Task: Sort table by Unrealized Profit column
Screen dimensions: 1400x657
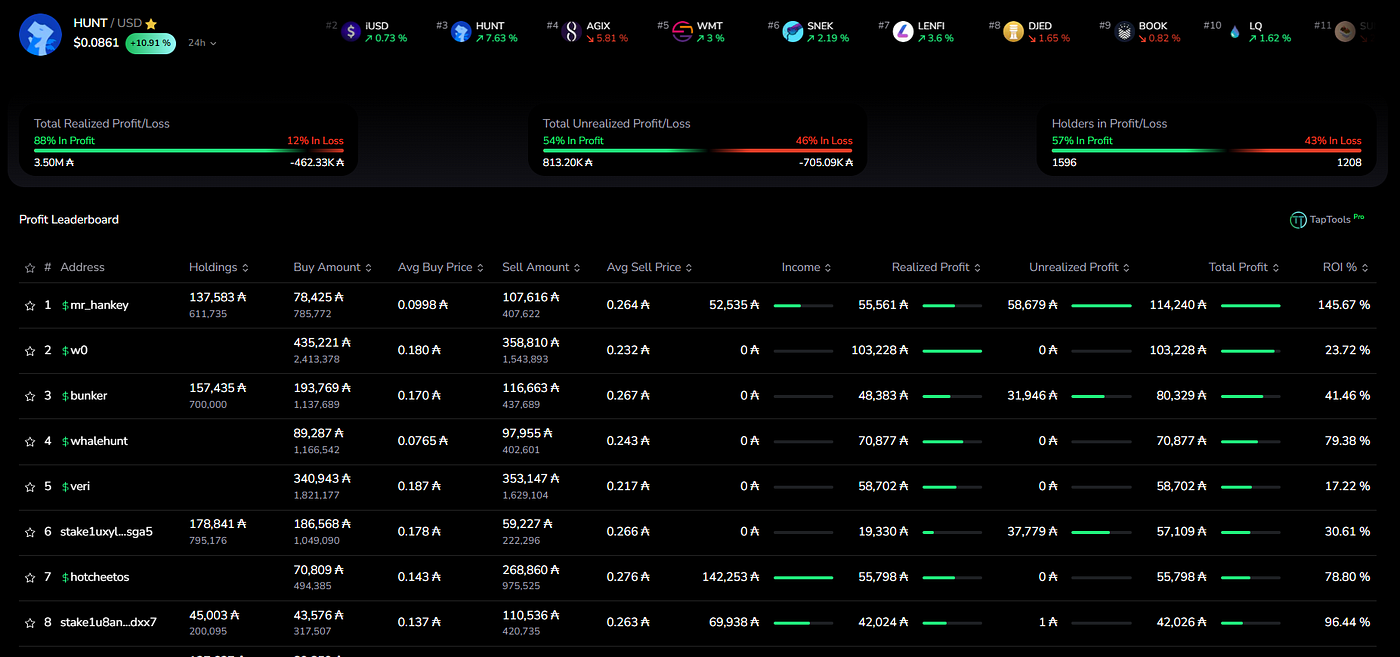Action: [x=1080, y=267]
